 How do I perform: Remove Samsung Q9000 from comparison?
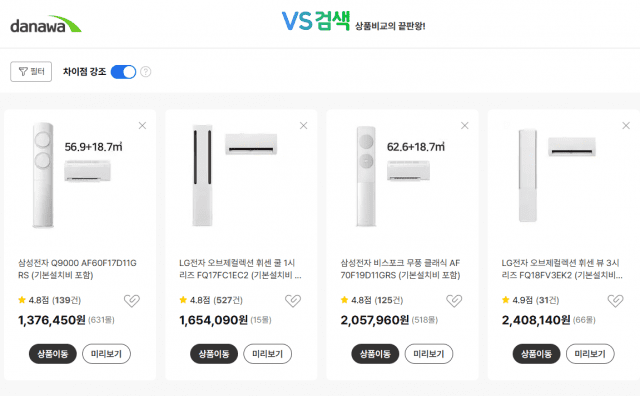142,125
